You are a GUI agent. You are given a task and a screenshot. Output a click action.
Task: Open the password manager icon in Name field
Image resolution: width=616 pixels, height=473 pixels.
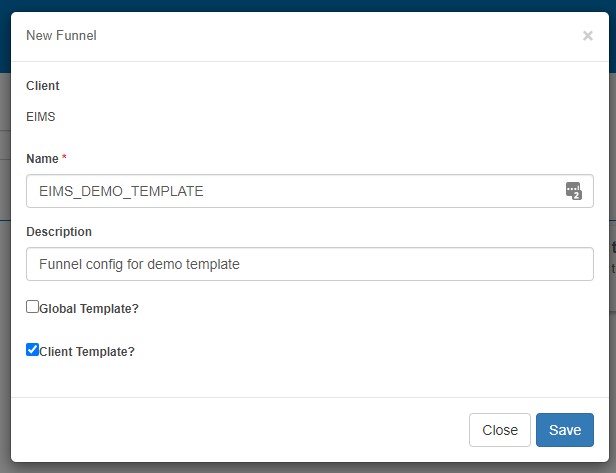pos(574,191)
